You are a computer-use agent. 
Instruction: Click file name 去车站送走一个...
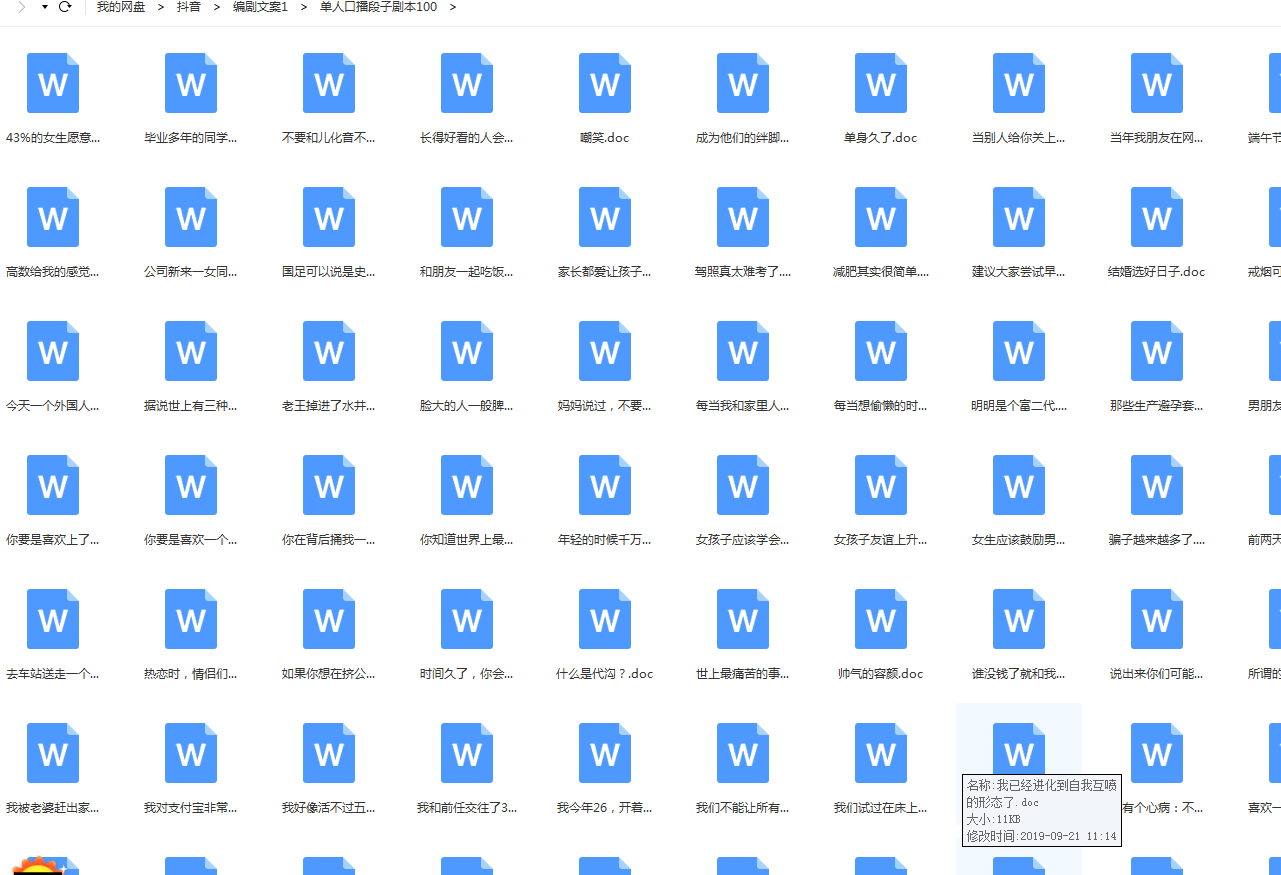(53, 674)
